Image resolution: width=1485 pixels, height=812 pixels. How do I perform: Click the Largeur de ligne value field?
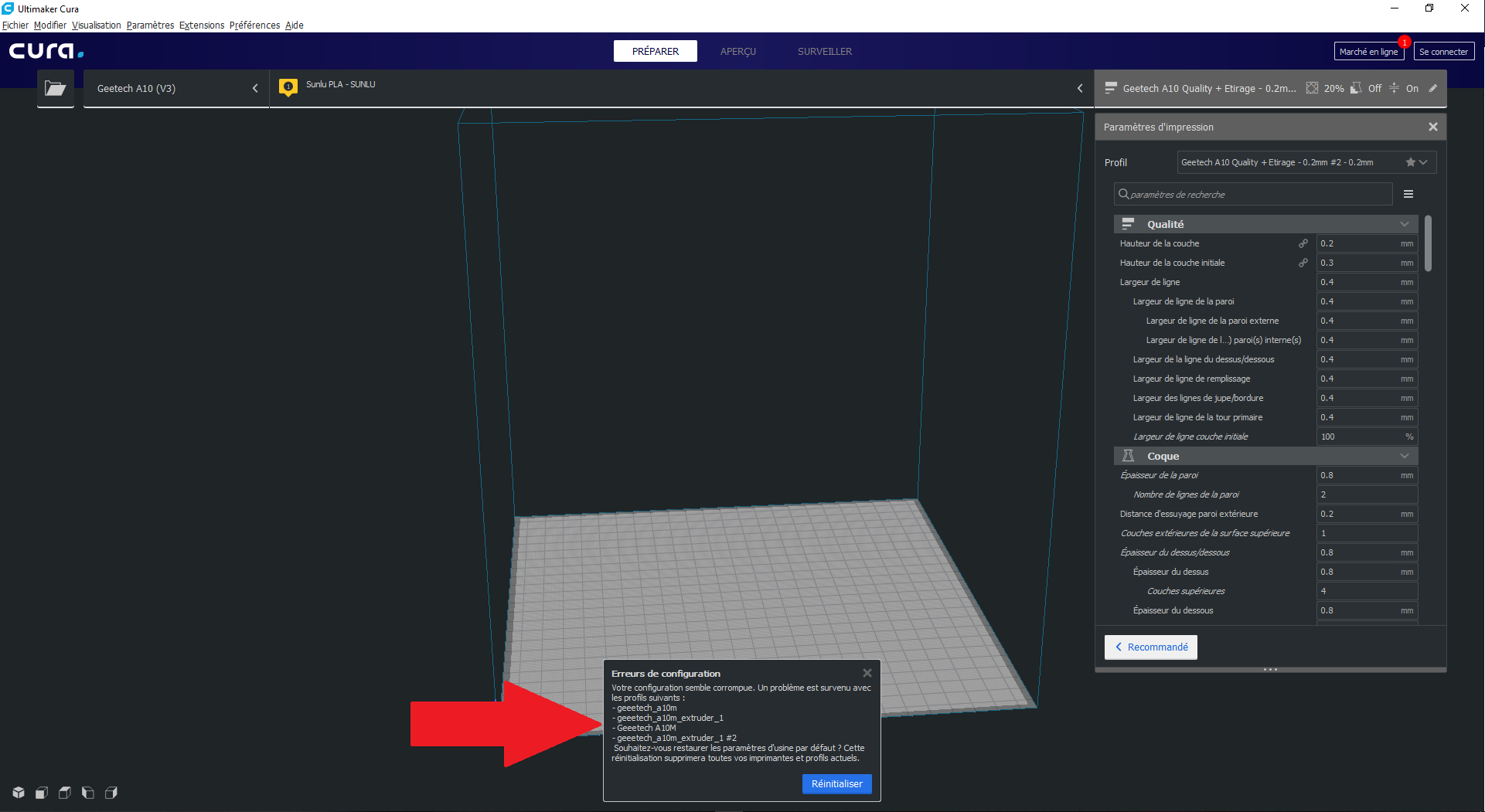[1367, 282]
